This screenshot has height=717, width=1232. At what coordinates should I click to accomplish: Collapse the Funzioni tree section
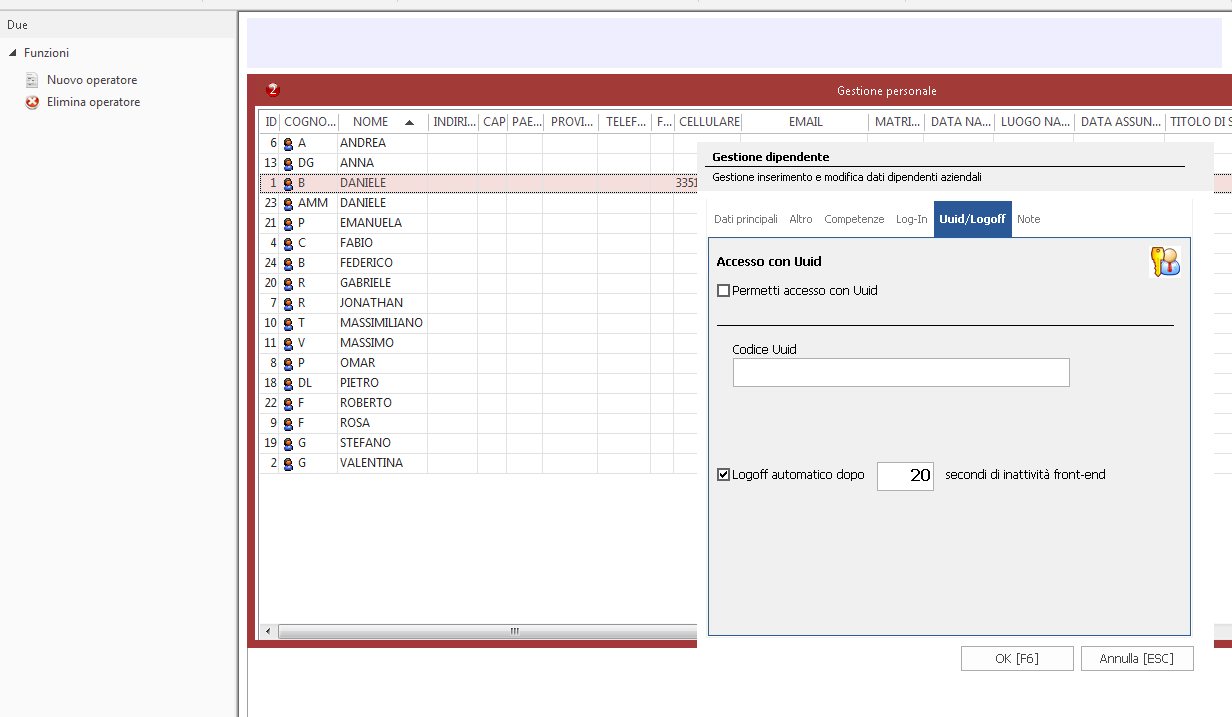click(x=13, y=52)
